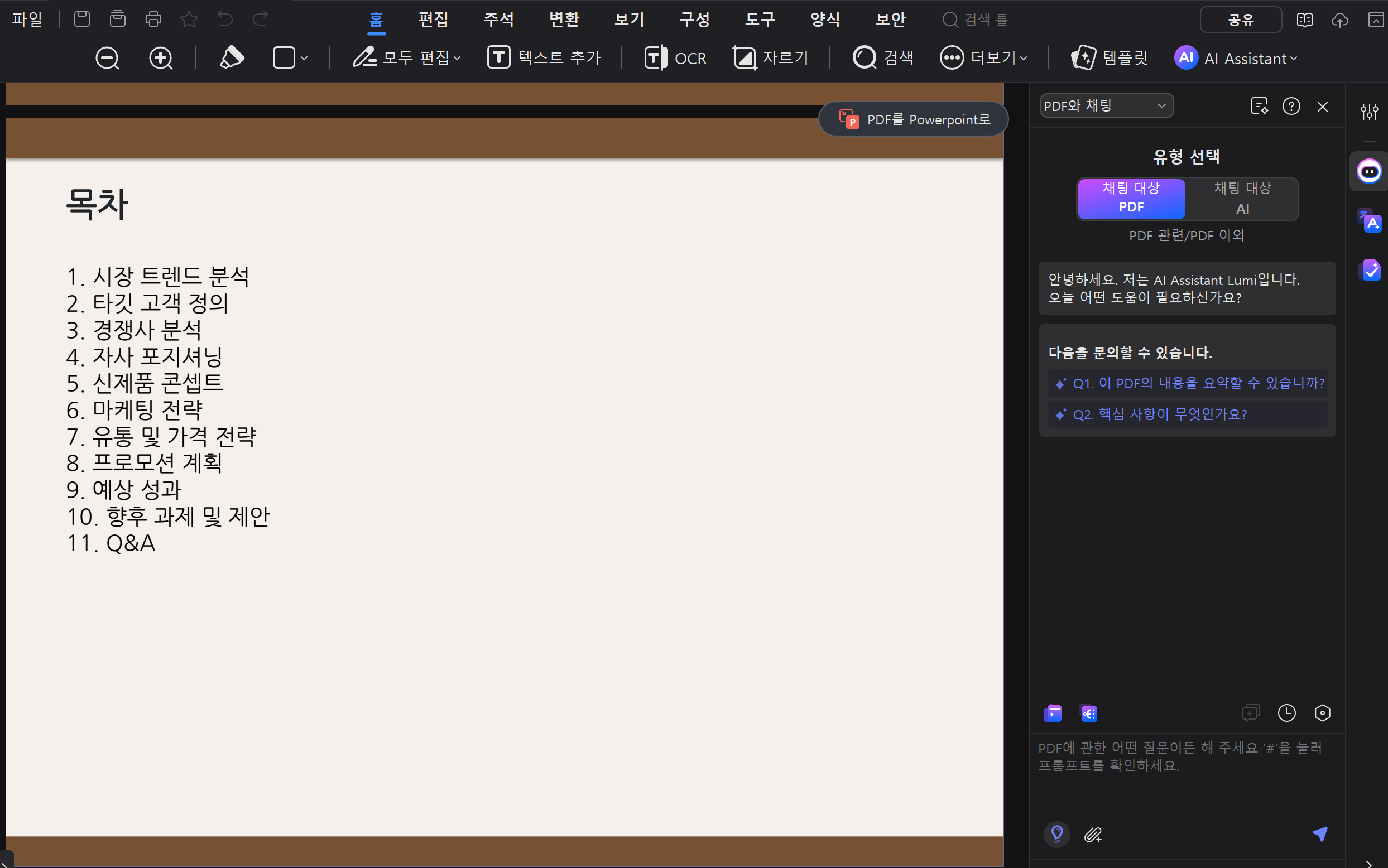
Task: Click the purple mind-map style icon
Action: 1089,713
